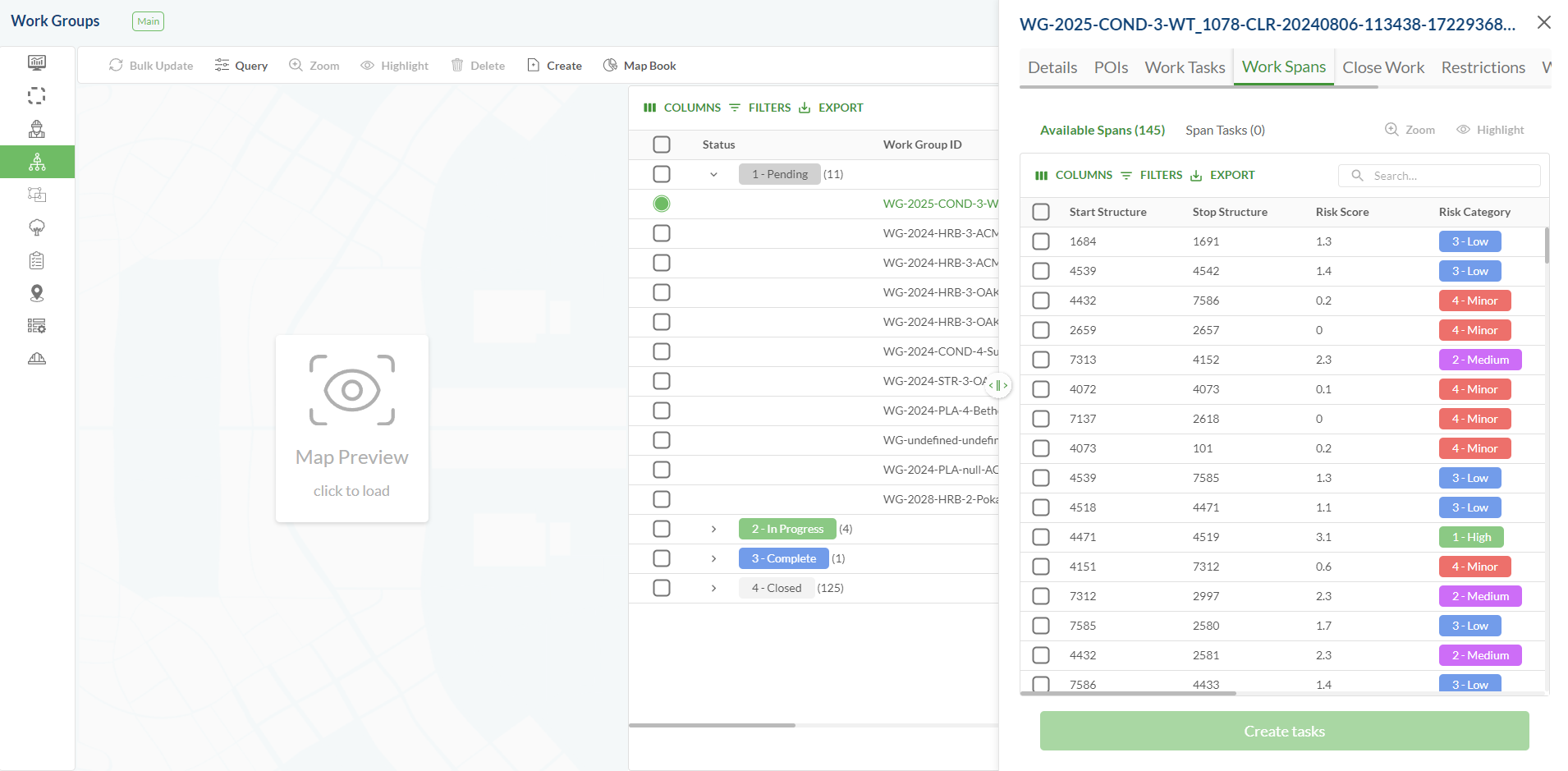Click the Map Book toolbar button

[640, 66]
